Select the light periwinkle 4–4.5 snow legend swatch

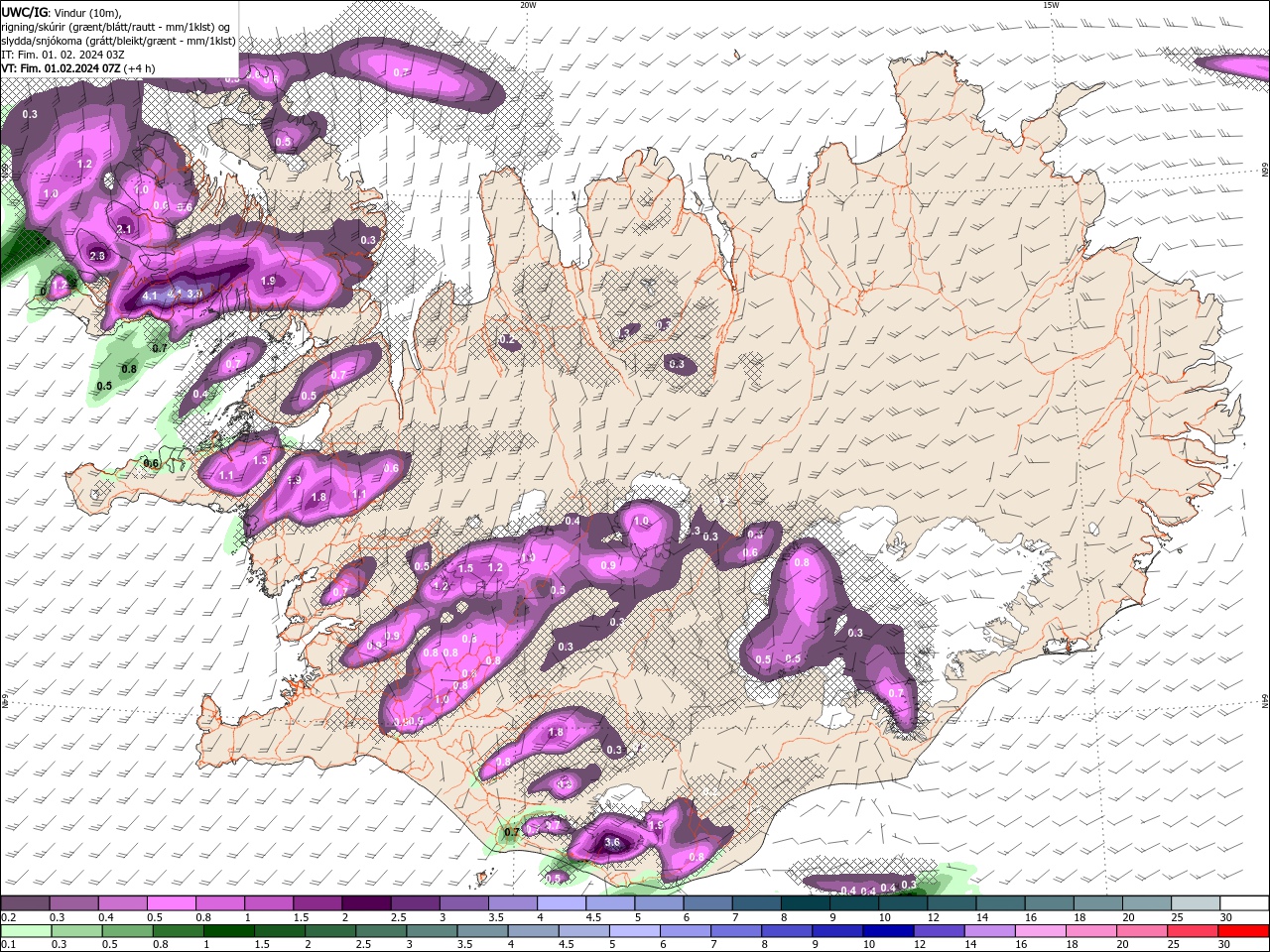coord(562,903)
